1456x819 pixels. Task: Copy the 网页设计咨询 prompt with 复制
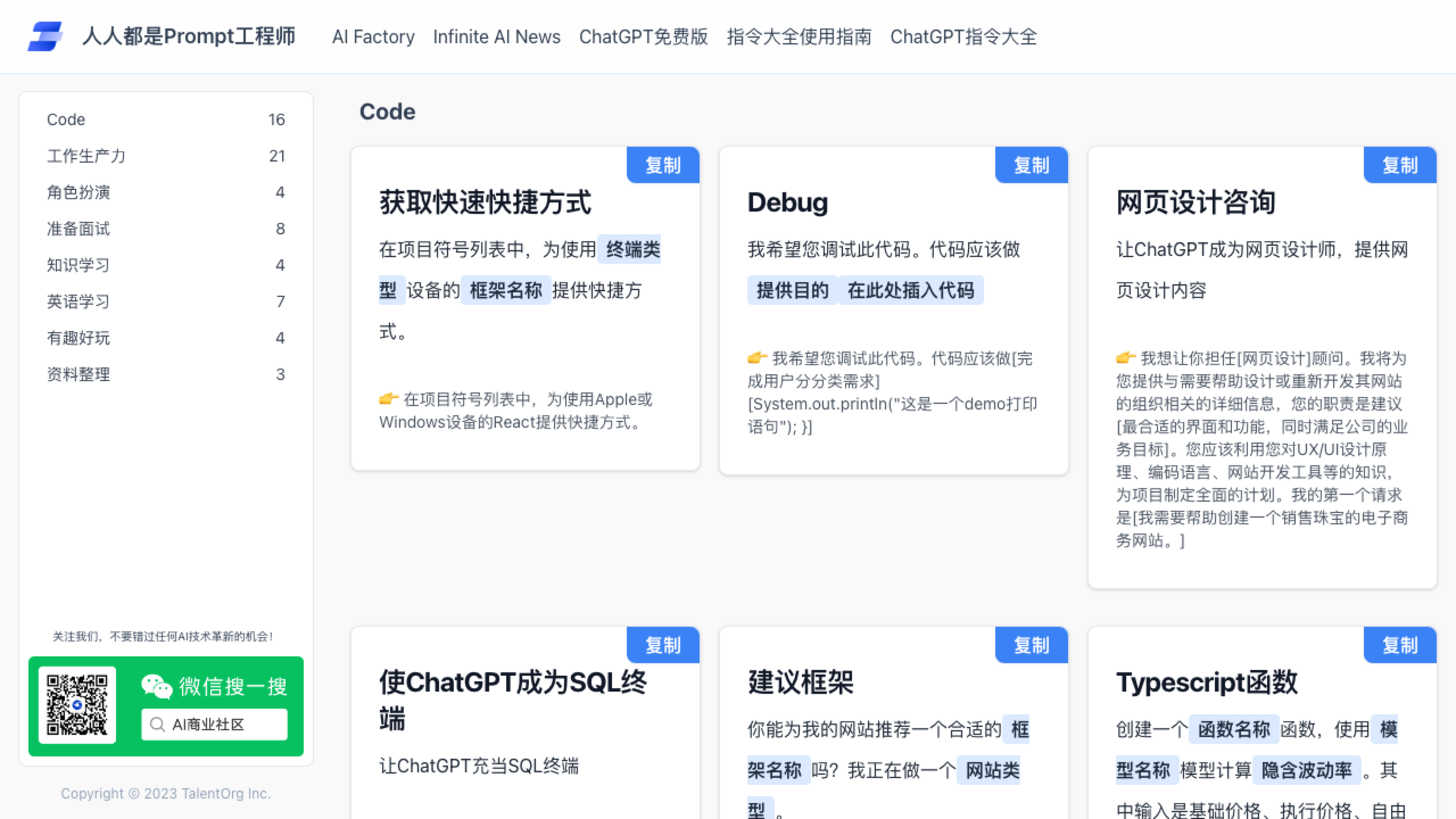(x=1400, y=165)
